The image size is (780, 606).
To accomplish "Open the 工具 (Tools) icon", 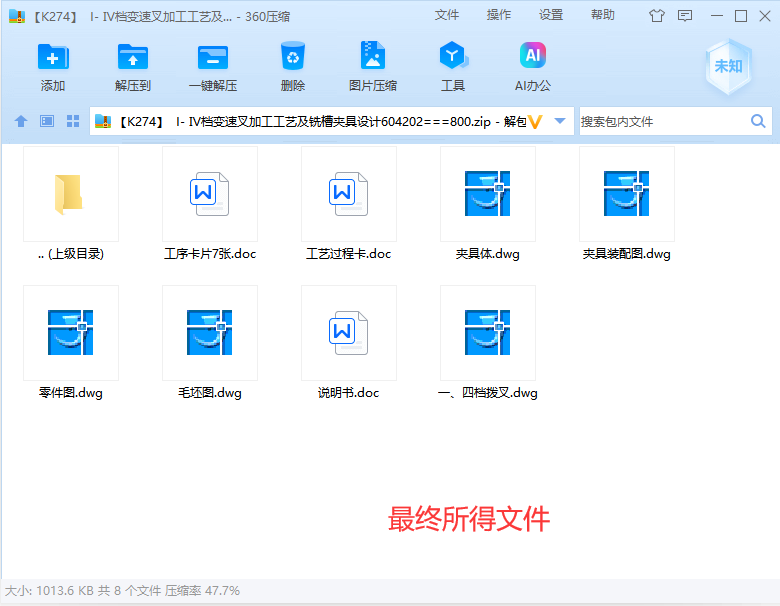I will pyautogui.click(x=453, y=55).
